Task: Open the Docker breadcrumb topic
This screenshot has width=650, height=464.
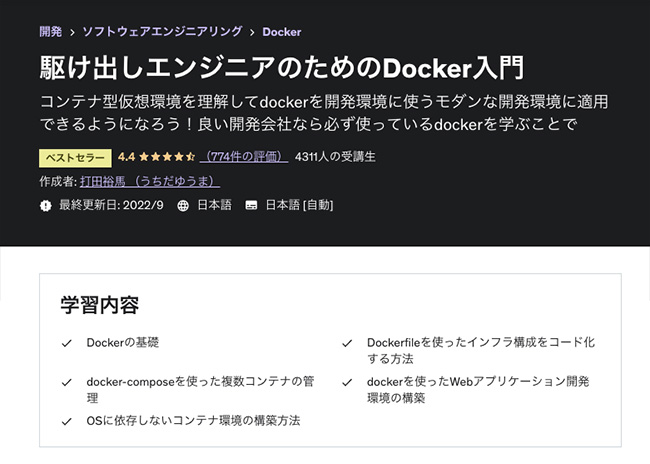Action: (282, 32)
